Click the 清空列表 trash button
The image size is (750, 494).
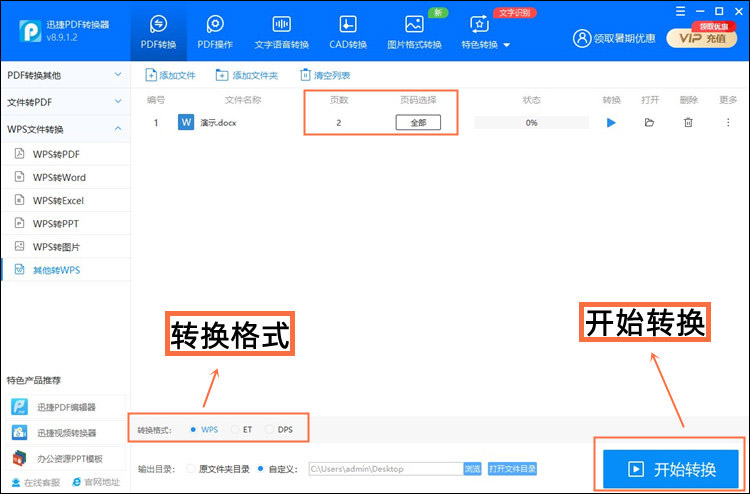pos(325,75)
